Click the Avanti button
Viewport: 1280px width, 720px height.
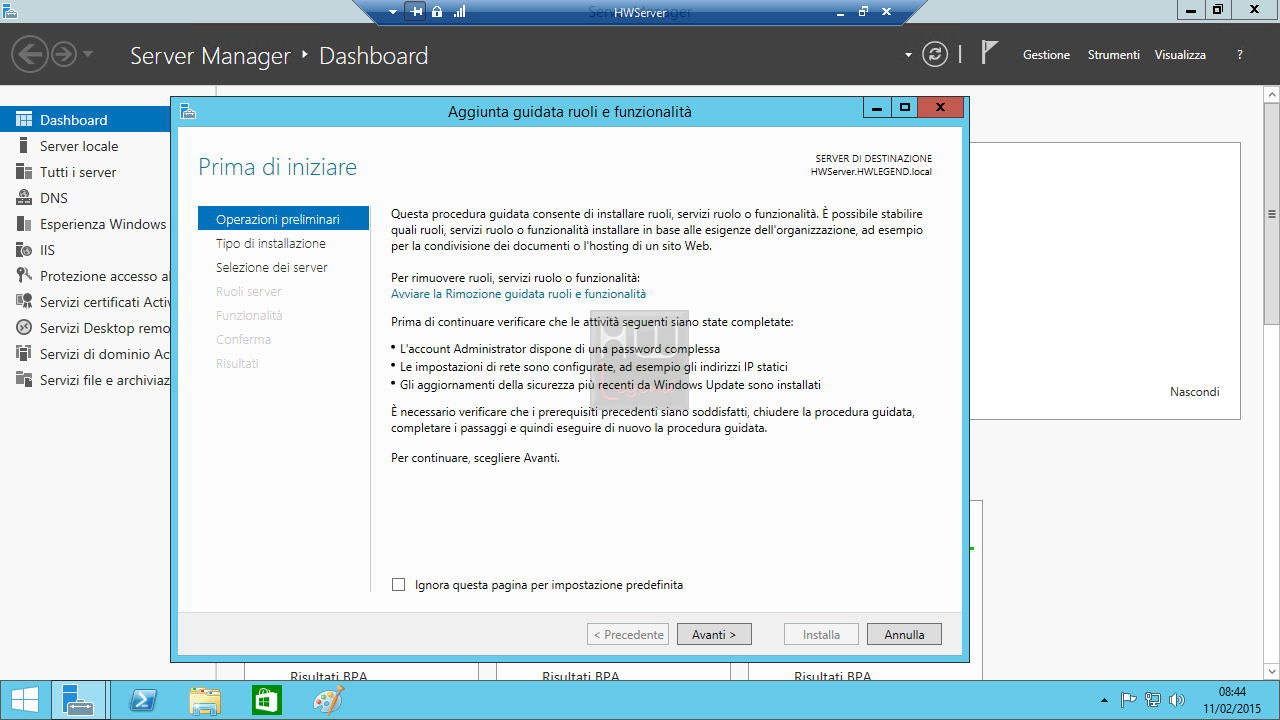point(714,634)
